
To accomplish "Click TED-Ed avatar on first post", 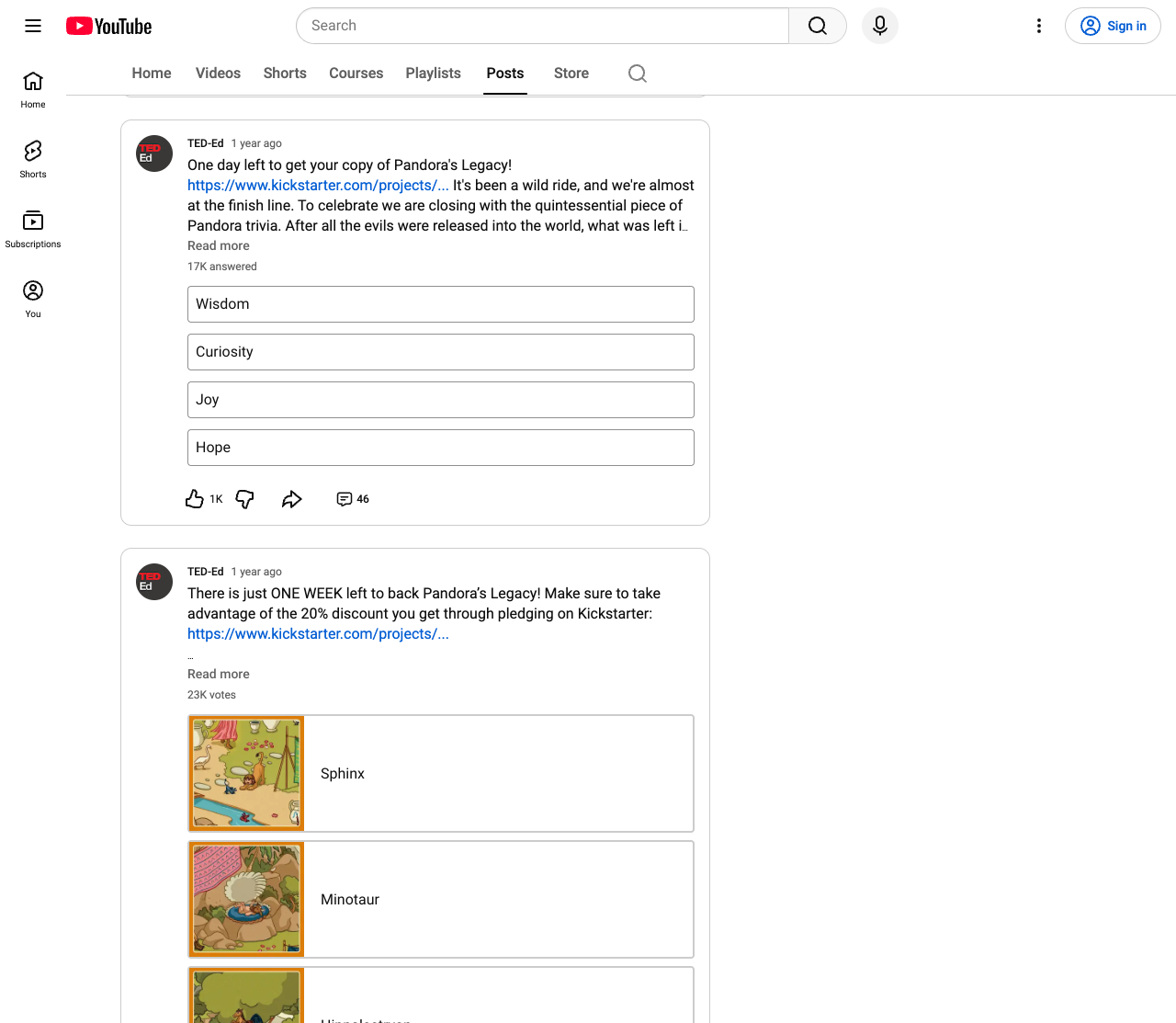I will pos(154,153).
